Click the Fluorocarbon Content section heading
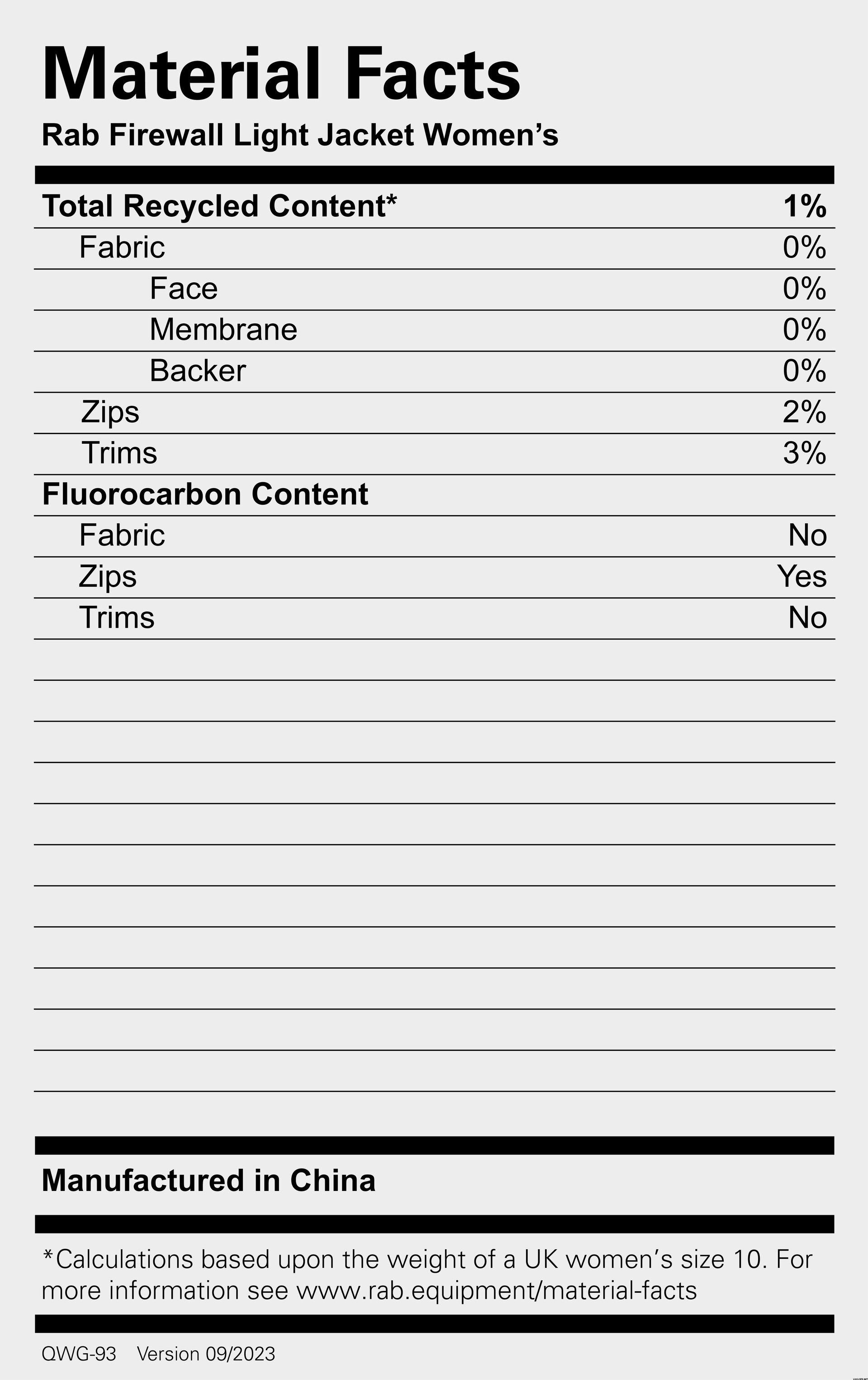The image size is (868, 1380). pyautogui.click(x=205, y=494)
